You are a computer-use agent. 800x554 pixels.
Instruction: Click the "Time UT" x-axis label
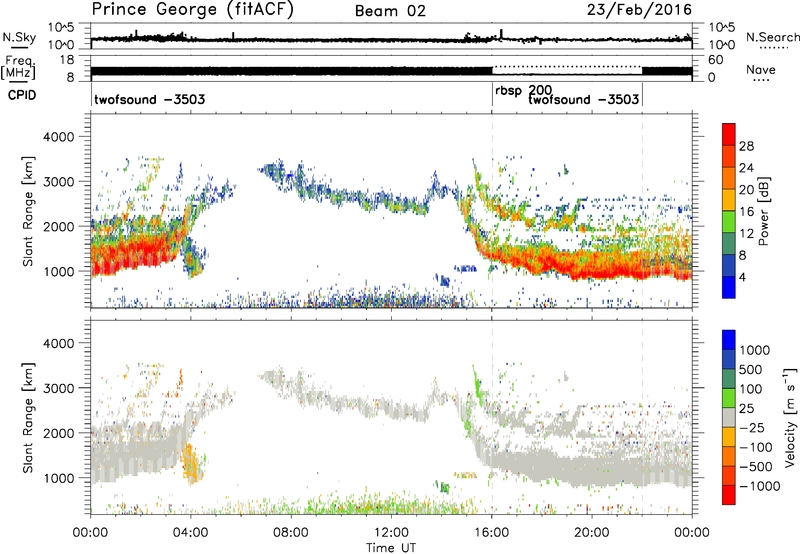(391, 548)
